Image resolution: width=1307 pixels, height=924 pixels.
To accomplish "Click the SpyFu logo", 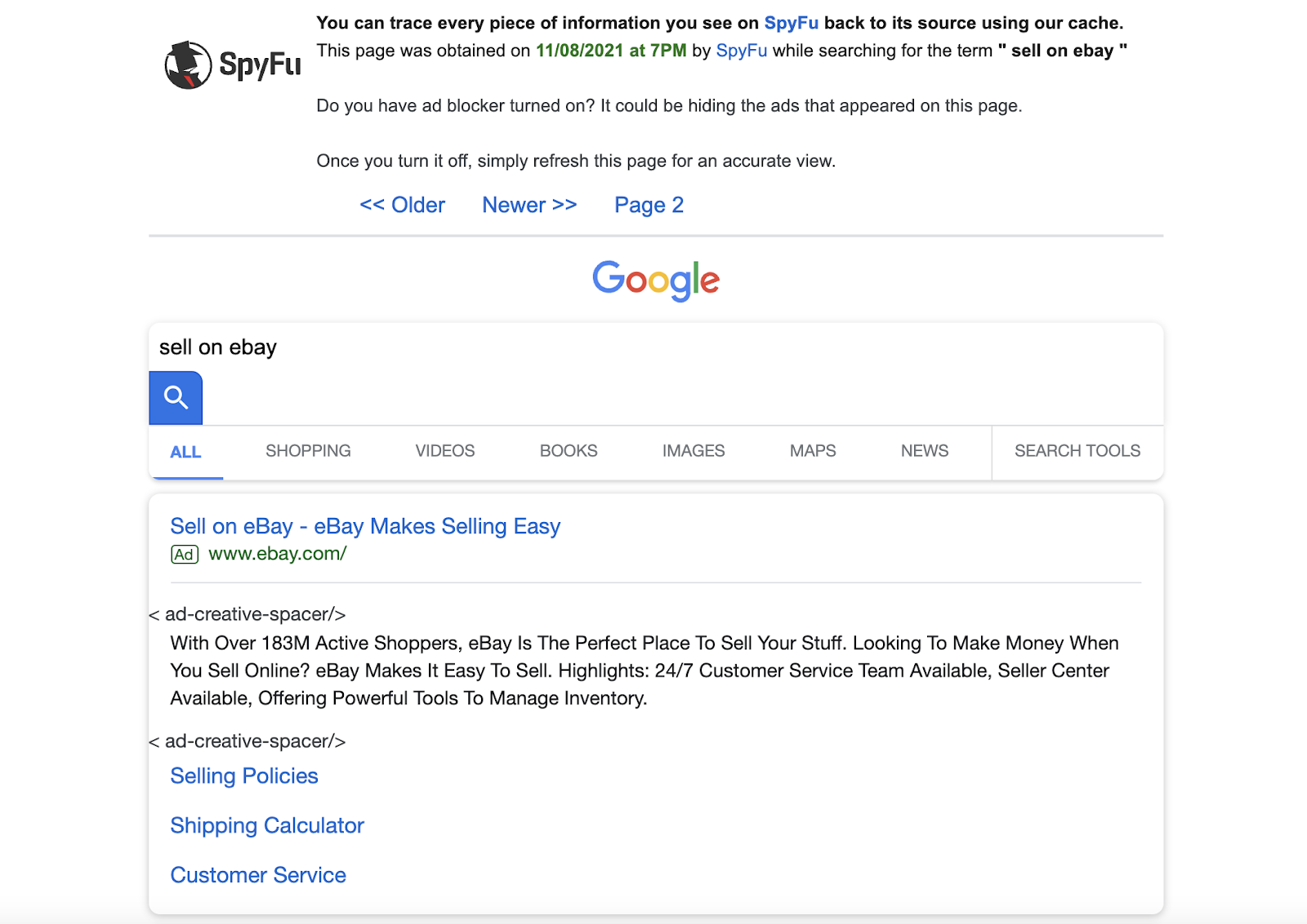I will 233,65.
